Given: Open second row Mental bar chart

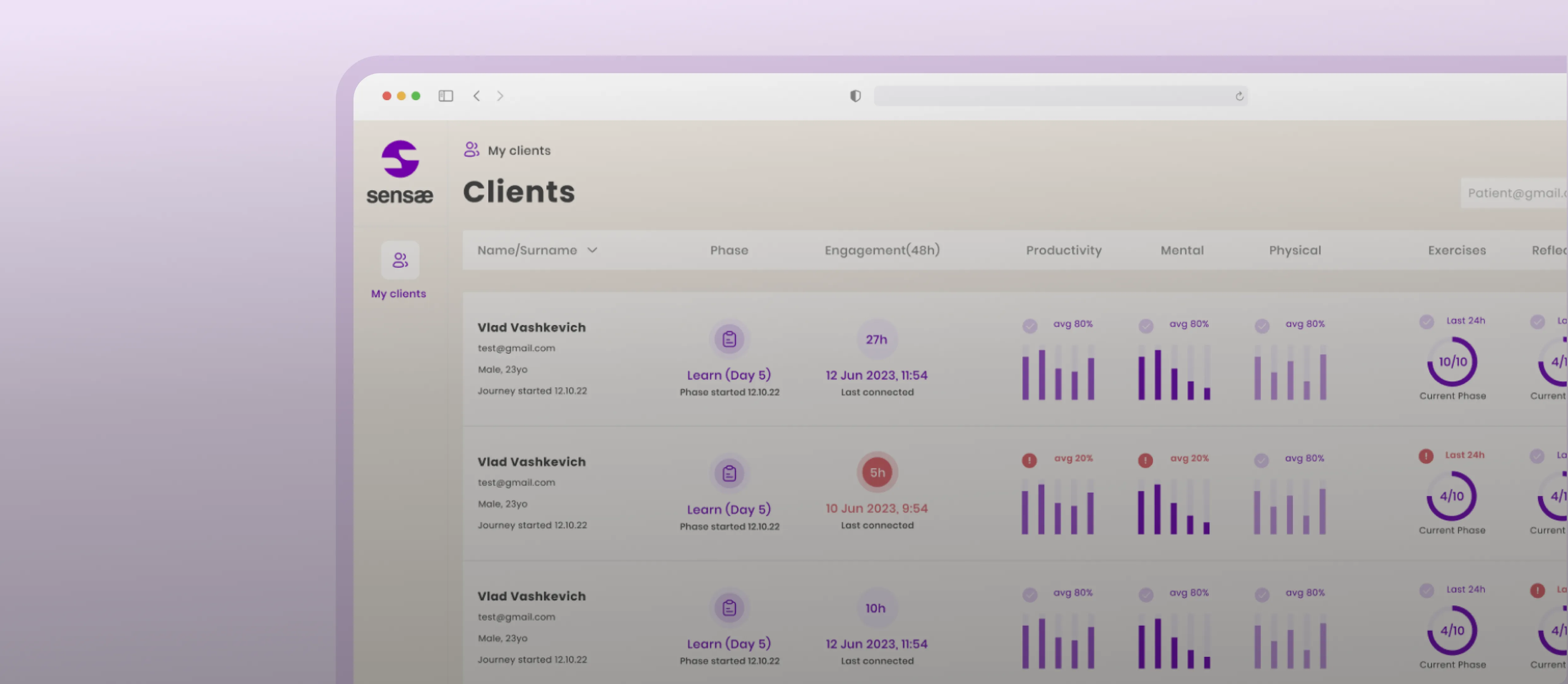Looking at the screenshot, I should (x=1173, y=507).
